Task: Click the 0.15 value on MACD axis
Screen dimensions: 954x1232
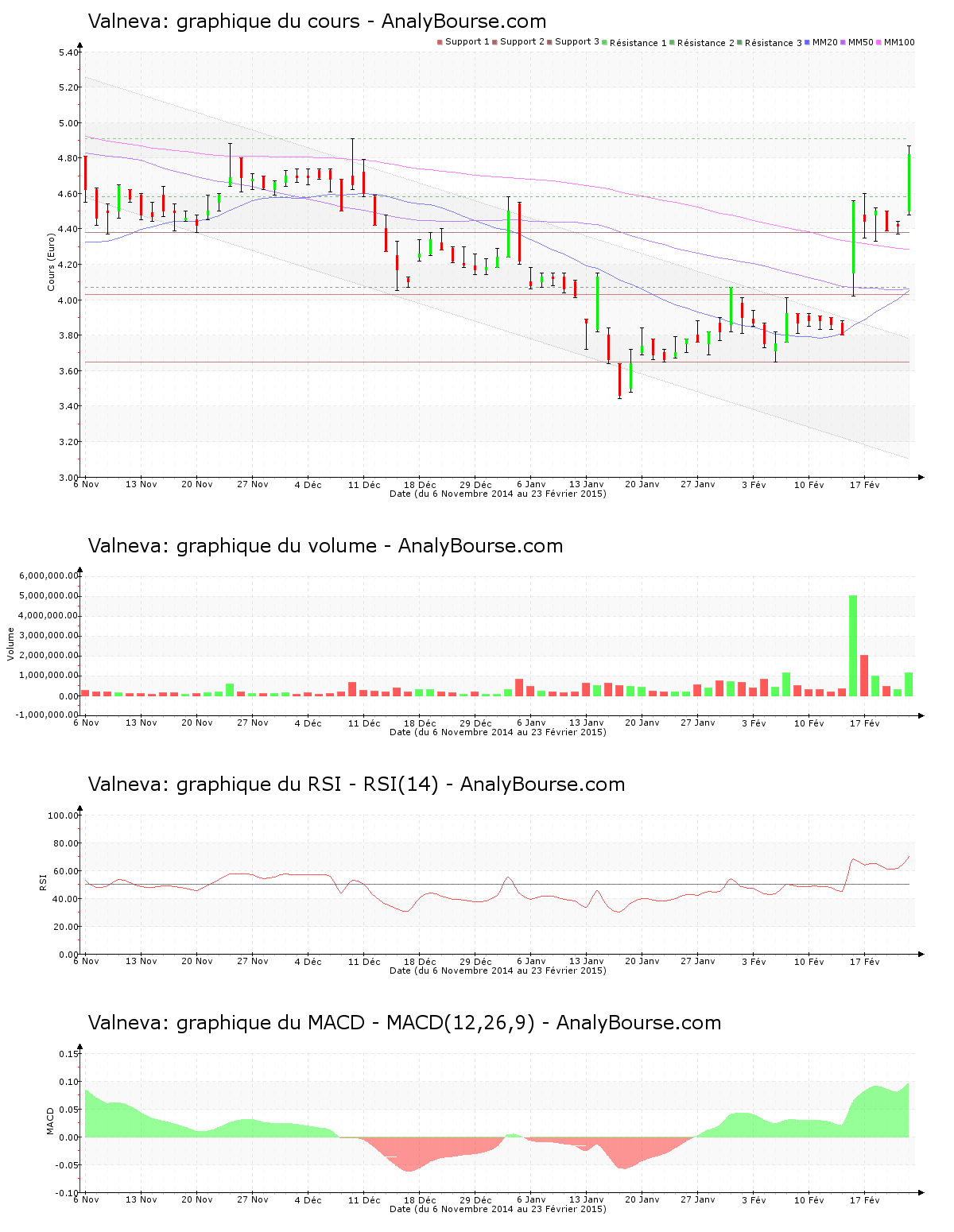Action: [x=68, y=1054]
